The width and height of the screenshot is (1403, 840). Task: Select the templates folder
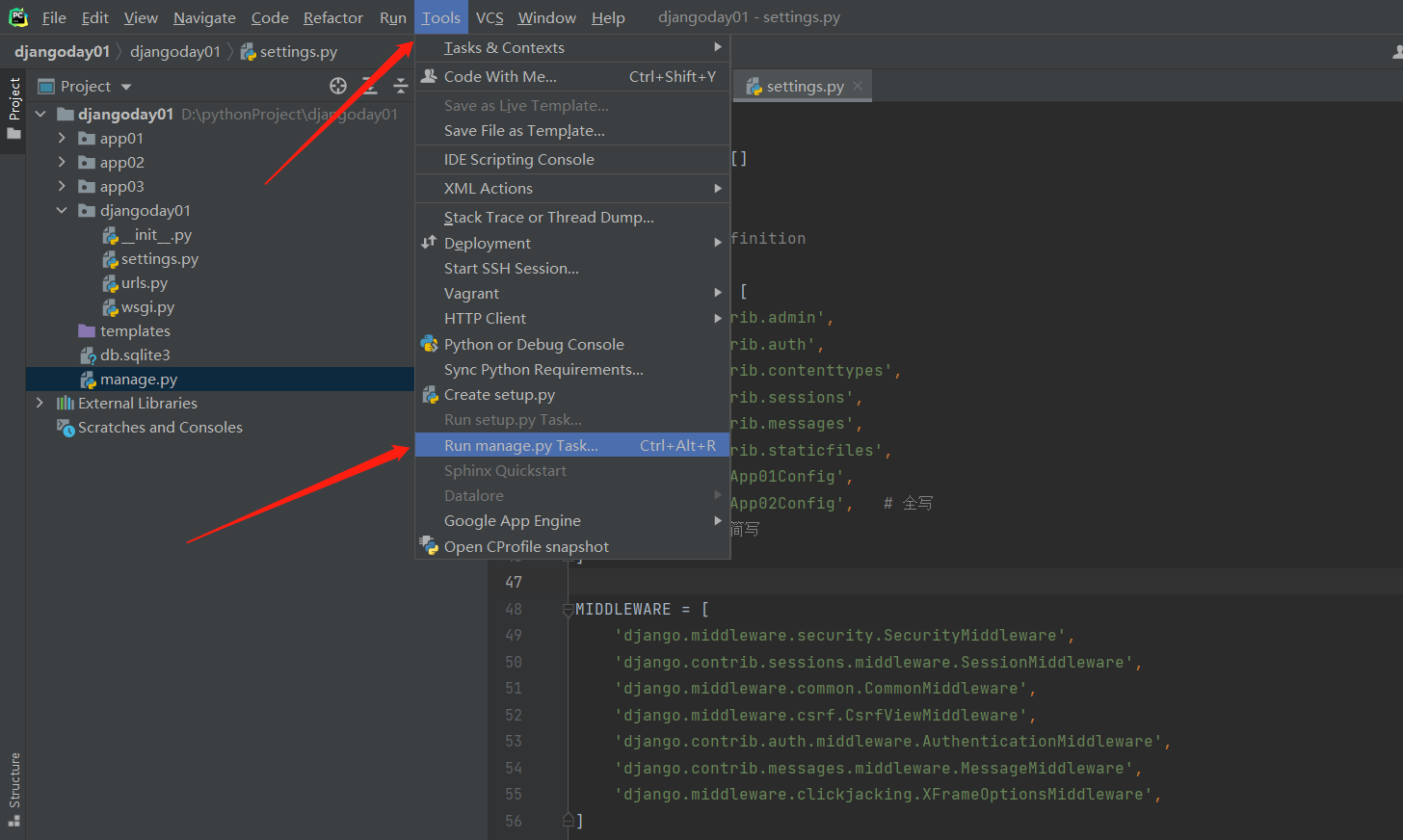124,331
